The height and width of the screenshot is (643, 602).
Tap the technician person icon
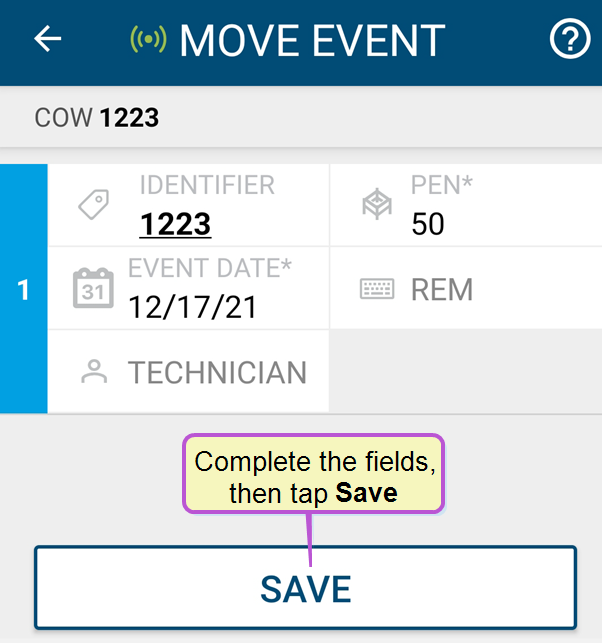point(94,372)
